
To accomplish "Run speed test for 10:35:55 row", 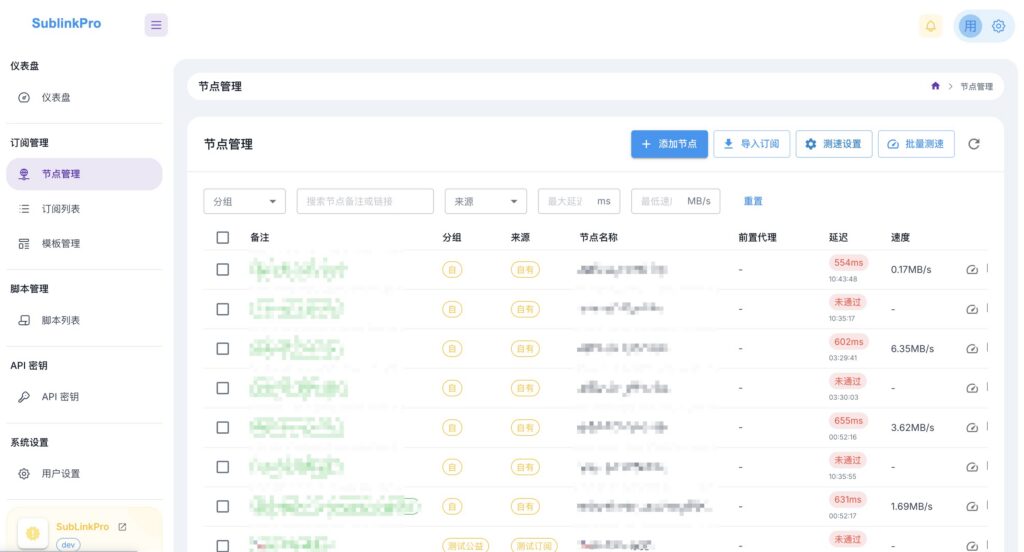I will (x=972, y=467).
